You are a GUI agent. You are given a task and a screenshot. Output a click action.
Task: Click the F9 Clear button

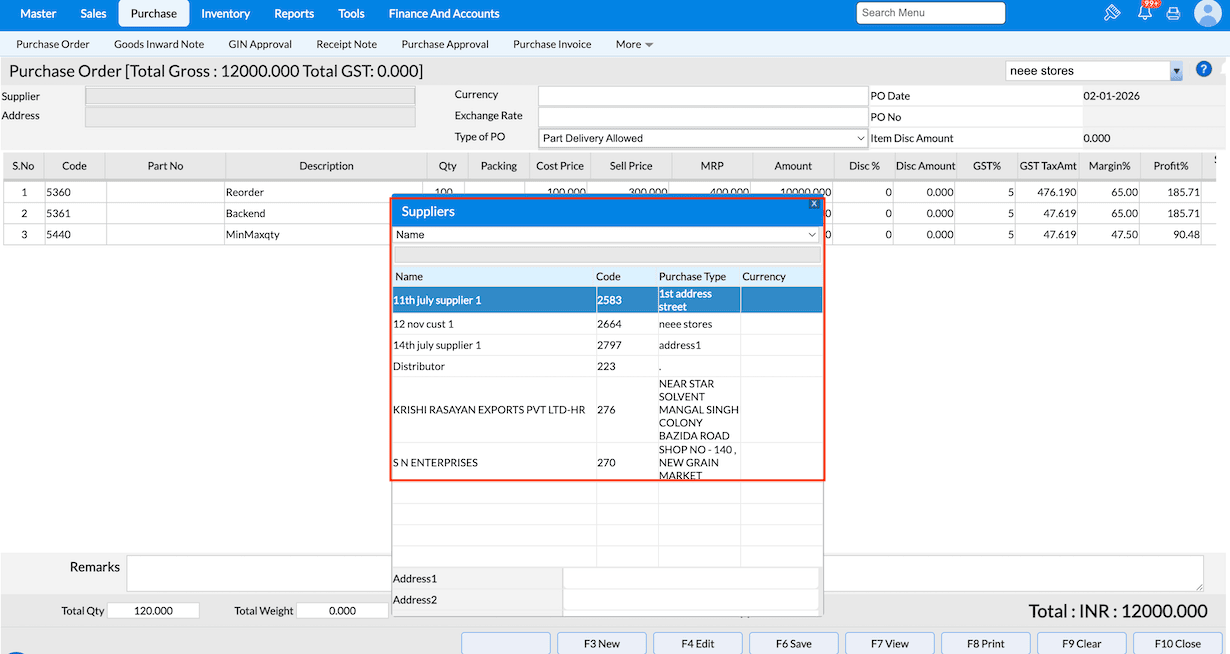pyautogui.click(x=1081, y=643)
